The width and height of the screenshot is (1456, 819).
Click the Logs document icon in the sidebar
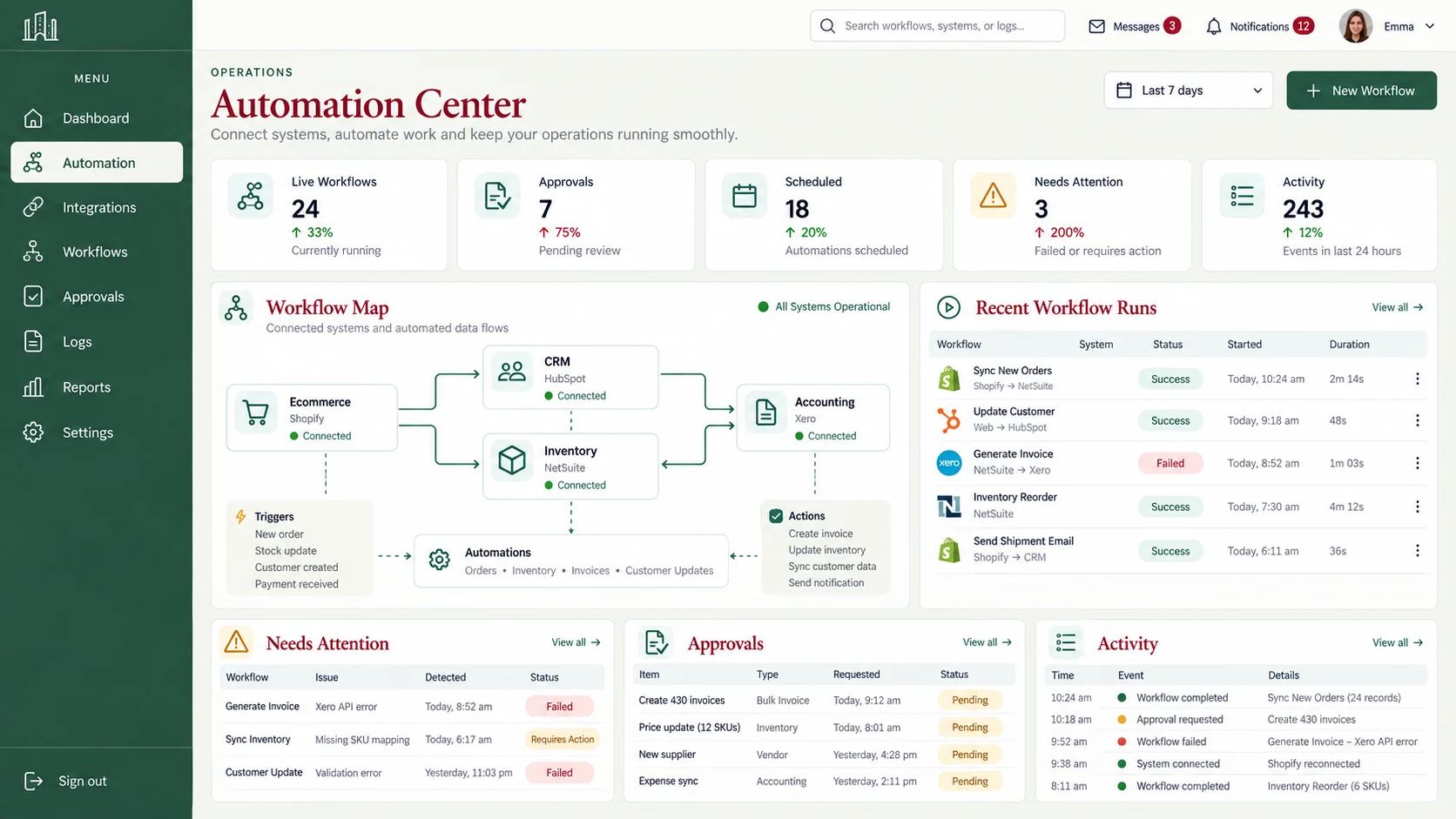(33, 341)
